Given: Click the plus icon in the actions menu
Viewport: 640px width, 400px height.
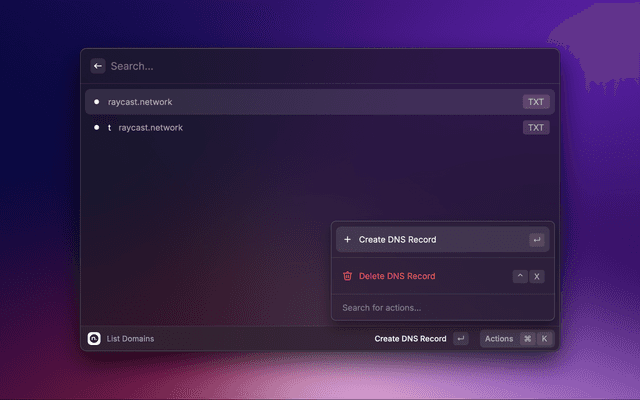Looking at the screenshot, I should coord(347,240).
